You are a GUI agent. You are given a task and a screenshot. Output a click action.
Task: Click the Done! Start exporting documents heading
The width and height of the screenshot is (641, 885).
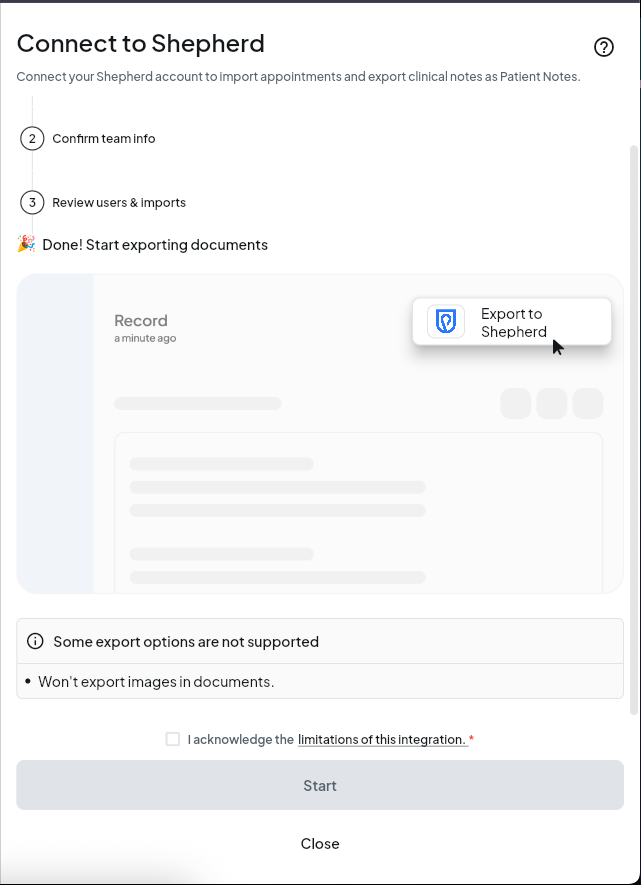pyautogui.click(x=155, y=244)
